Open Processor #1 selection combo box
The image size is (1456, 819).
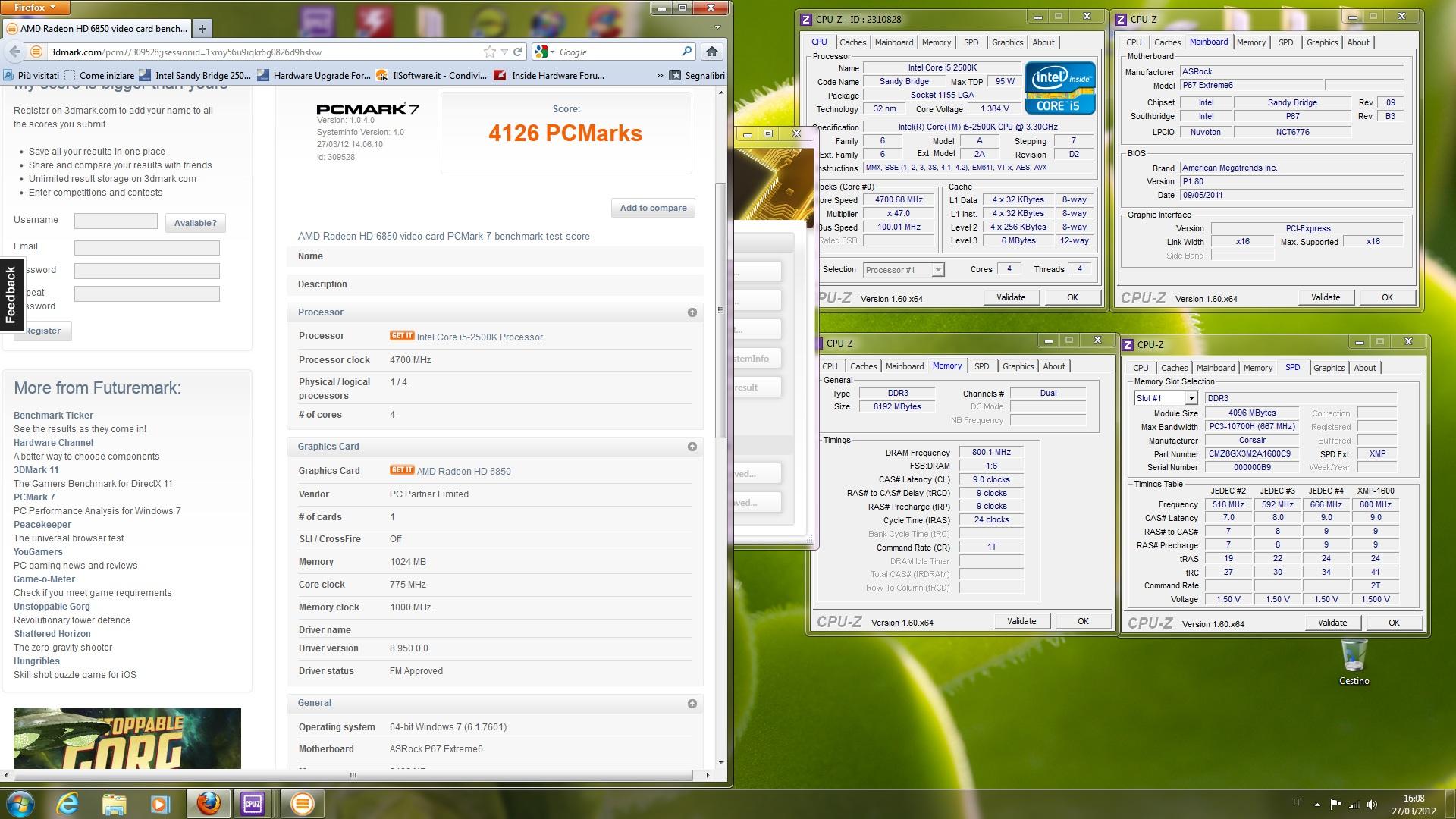[x=903, y=270]
